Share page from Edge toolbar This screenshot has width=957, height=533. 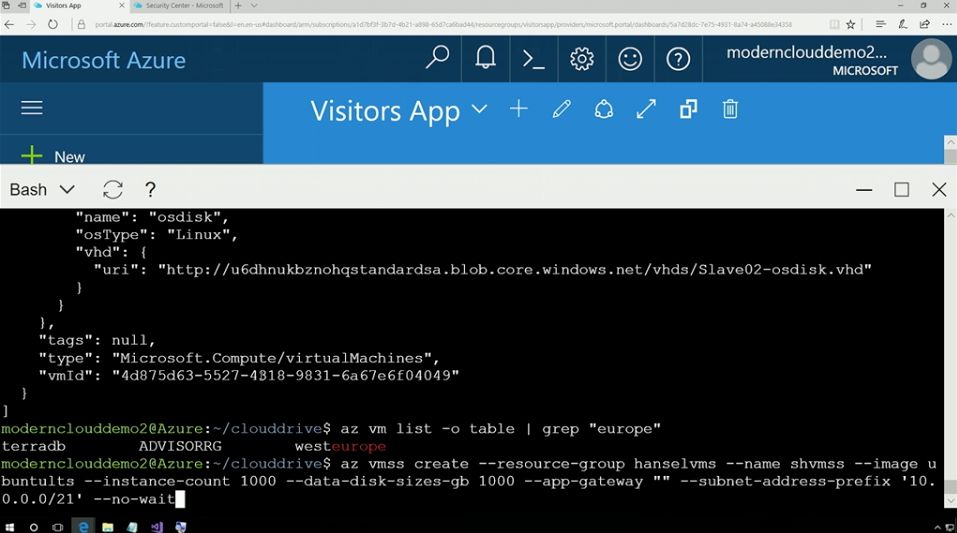(925, 24)
